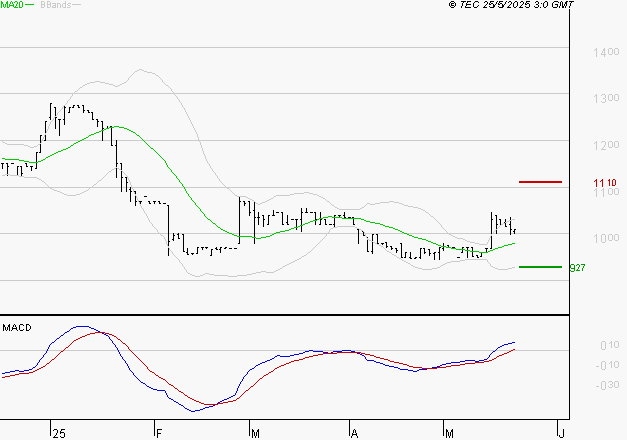Click the 010 MACD axis label

point(610,345)
